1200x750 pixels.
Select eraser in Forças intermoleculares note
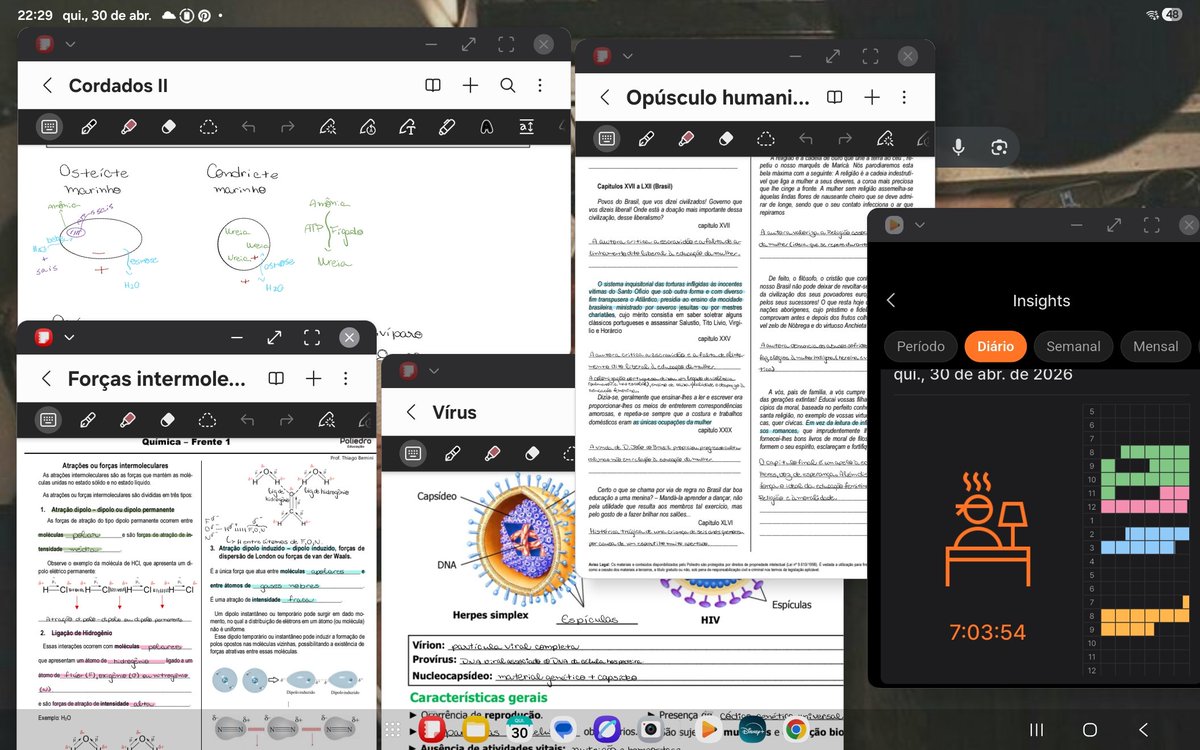click(168, 420)
